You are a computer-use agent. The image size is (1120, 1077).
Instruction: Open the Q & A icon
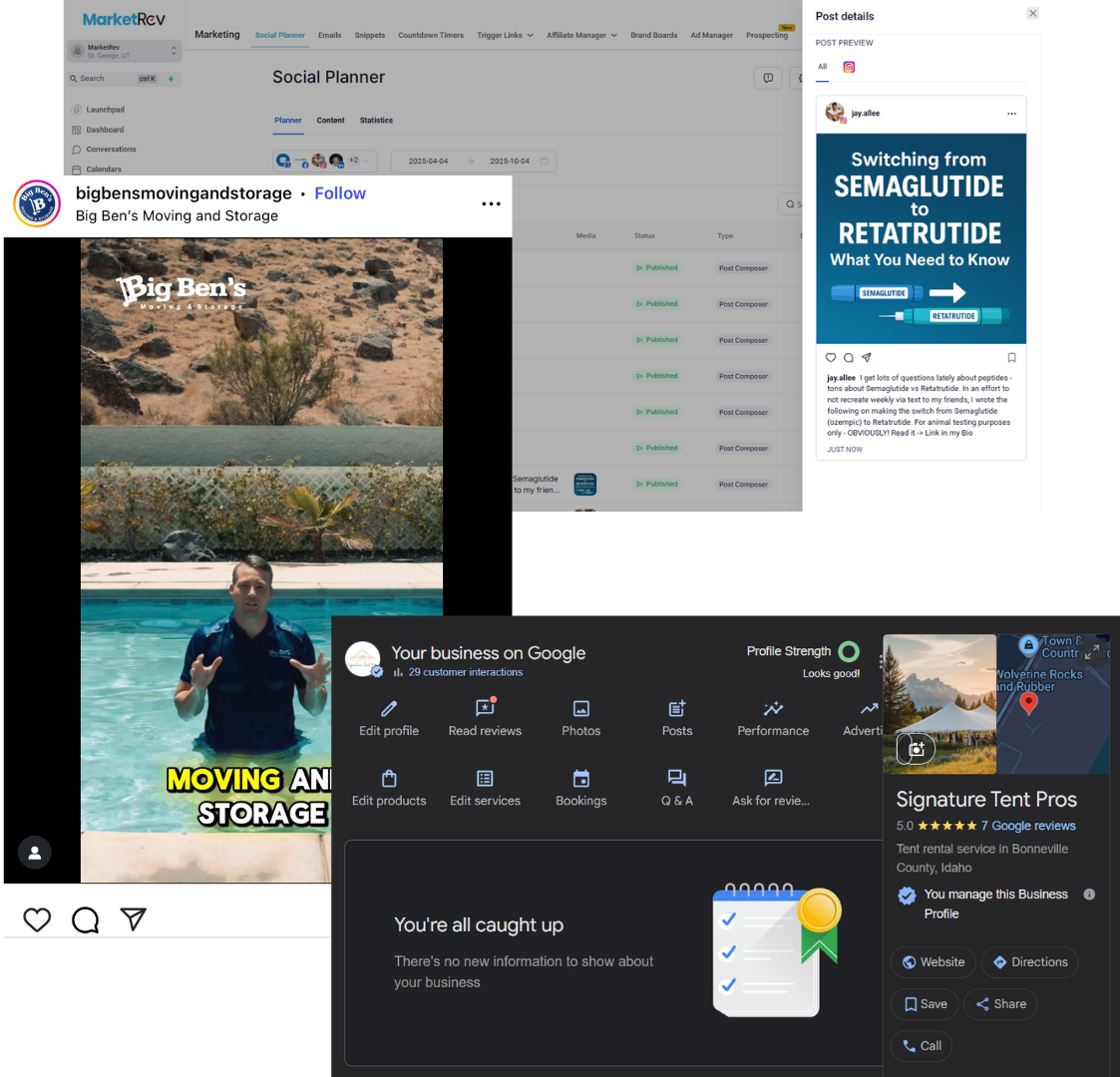point(677,778)
